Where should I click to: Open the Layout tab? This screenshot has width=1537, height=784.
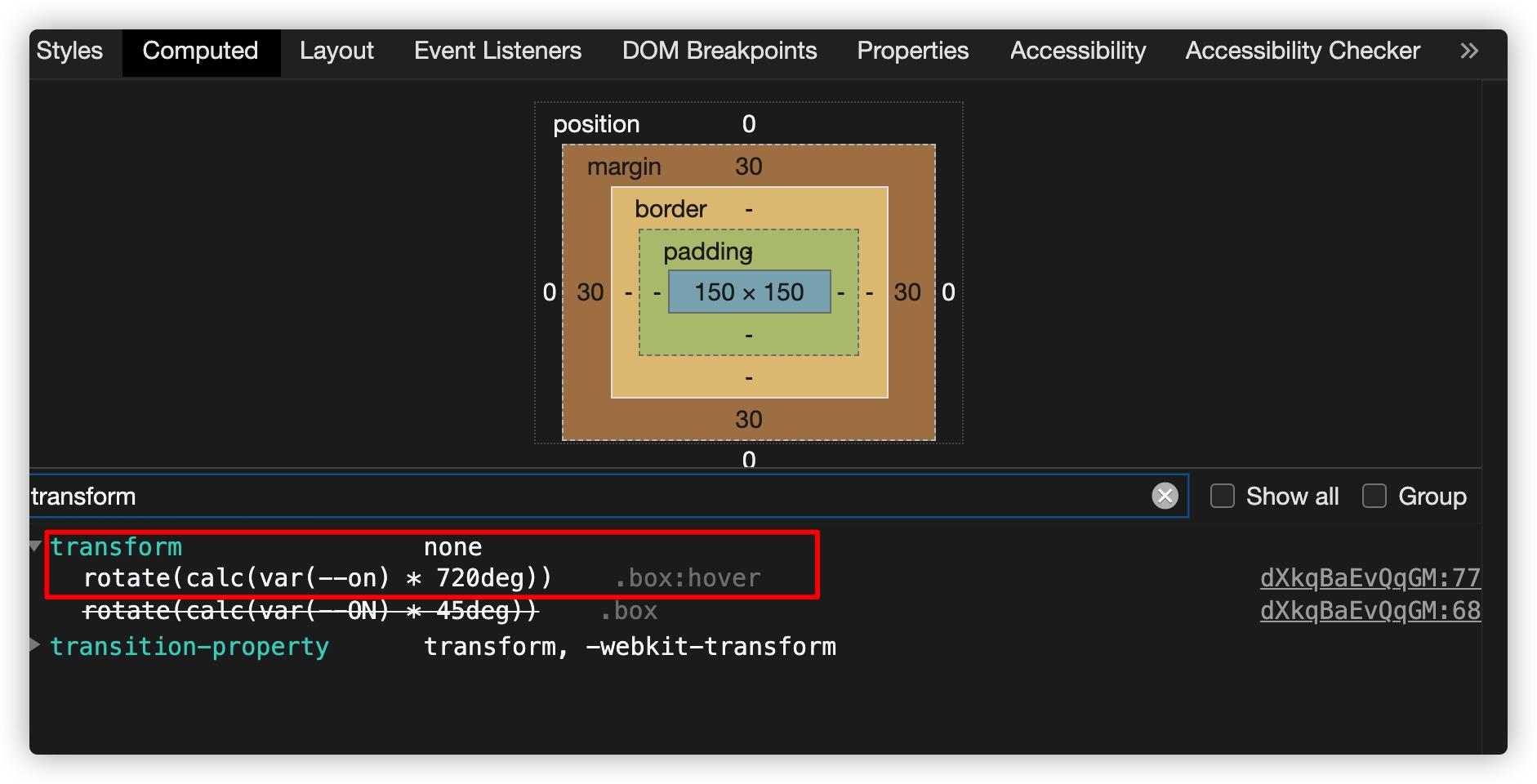(x=336, y=51)
